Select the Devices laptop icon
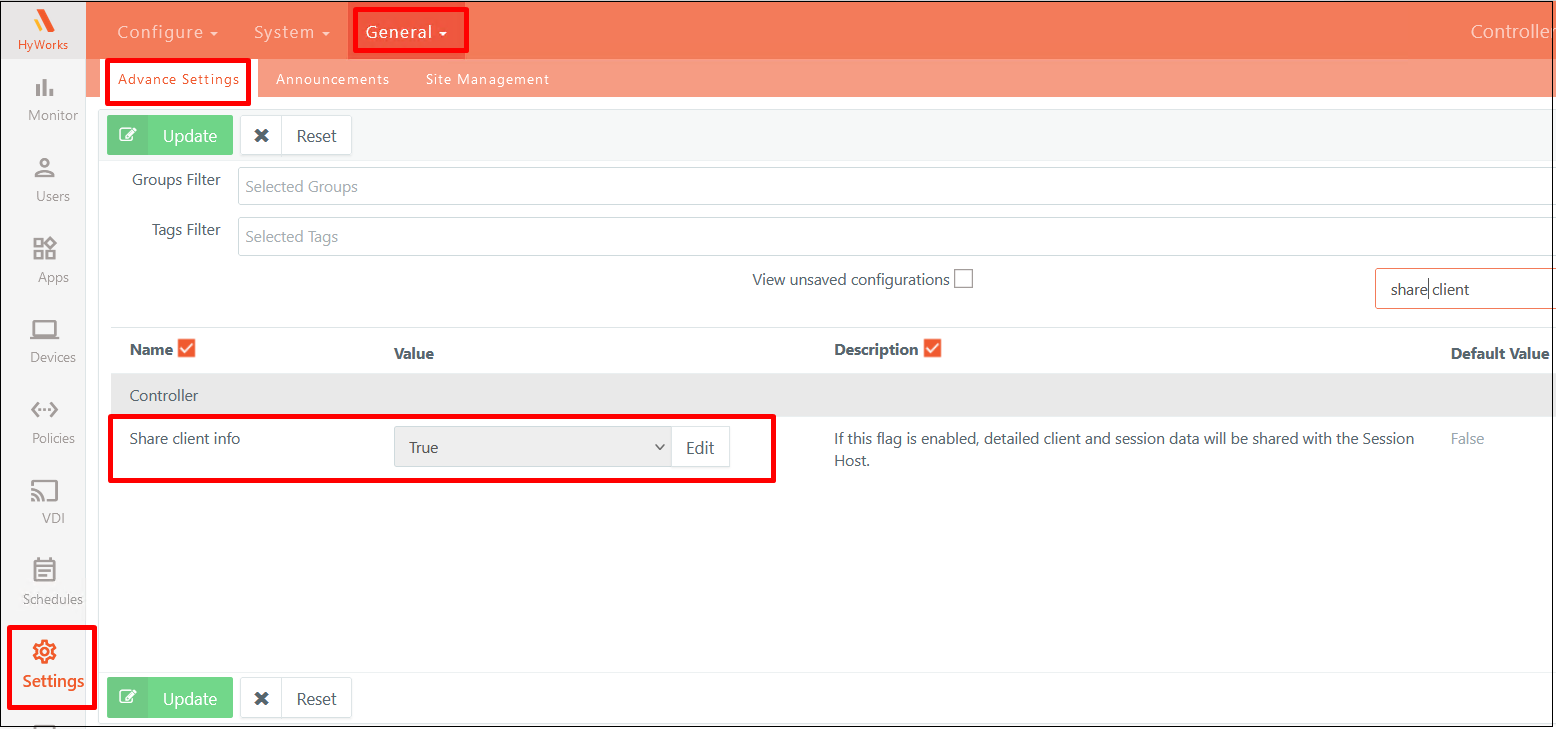1556x729 pixels. point(45,330)
